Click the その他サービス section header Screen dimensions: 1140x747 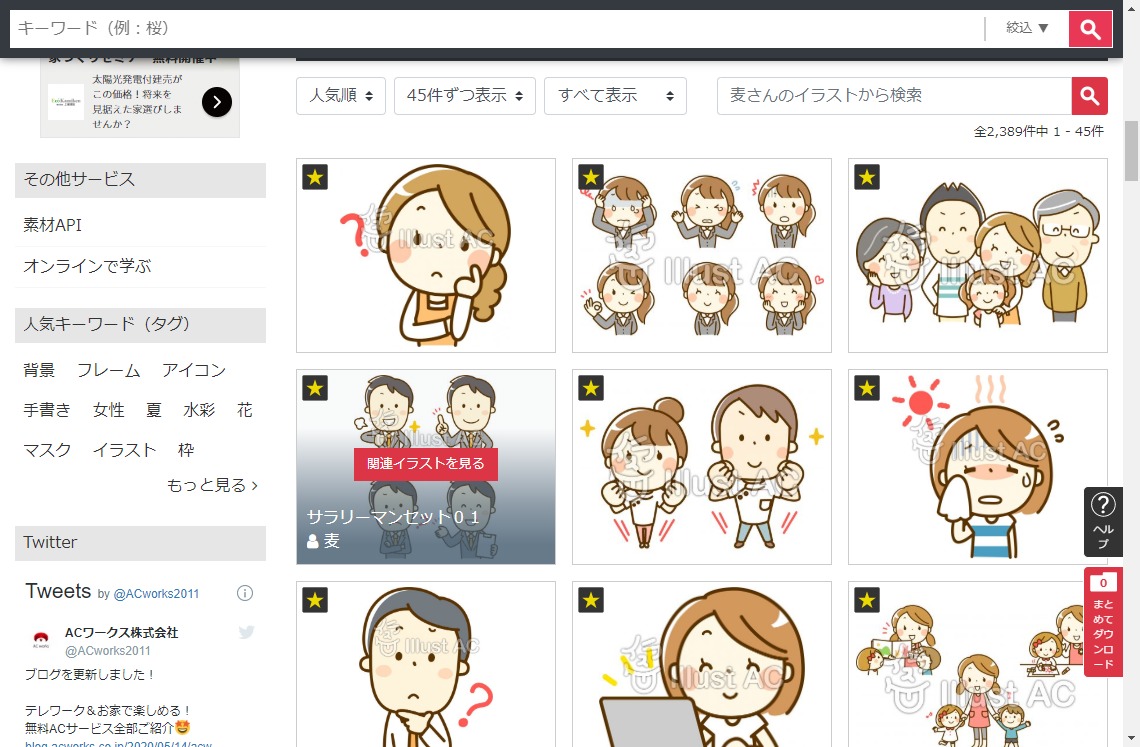140,180
